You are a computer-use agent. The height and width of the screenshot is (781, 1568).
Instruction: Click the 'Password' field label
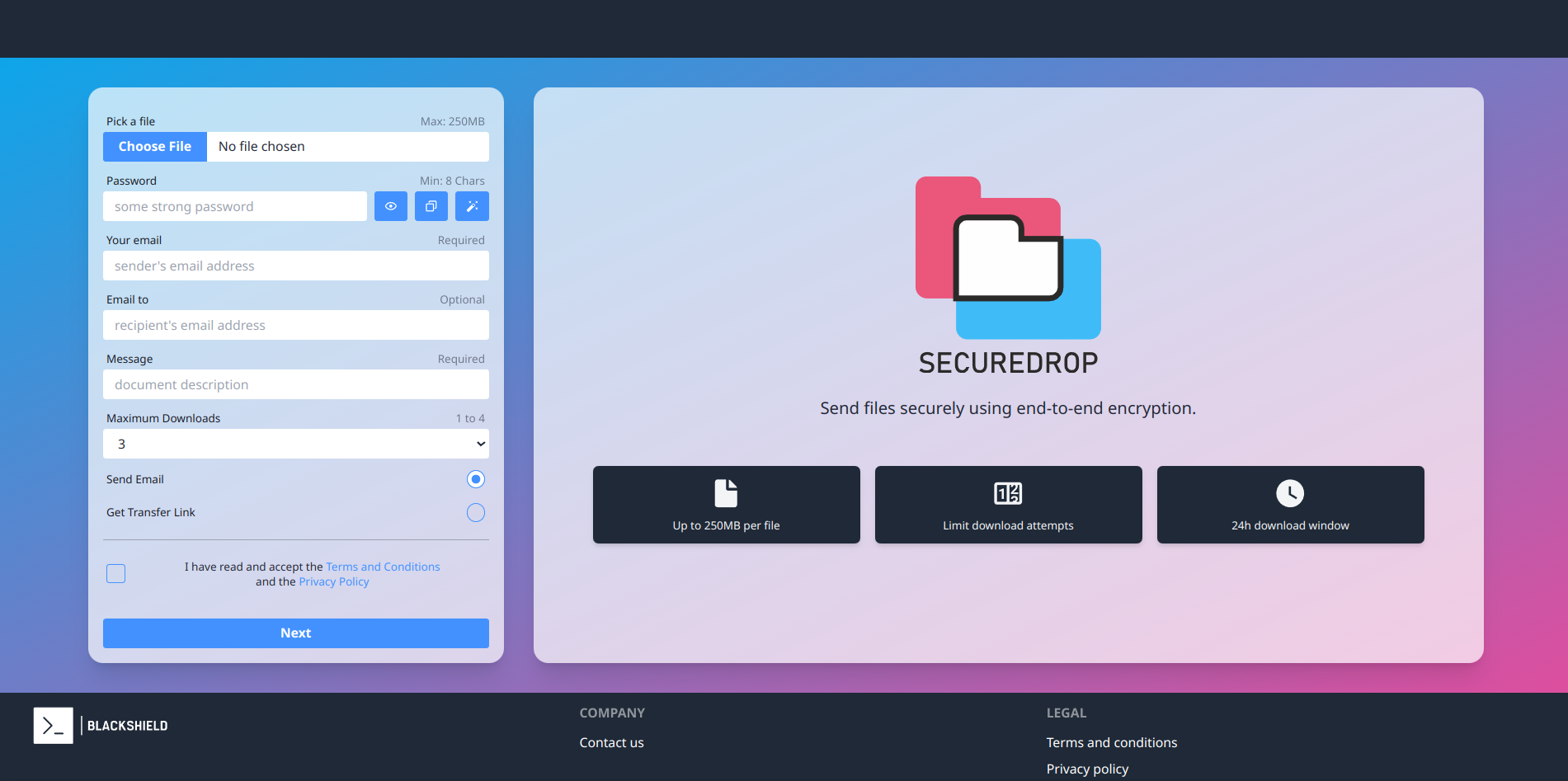tap(131, 181)
